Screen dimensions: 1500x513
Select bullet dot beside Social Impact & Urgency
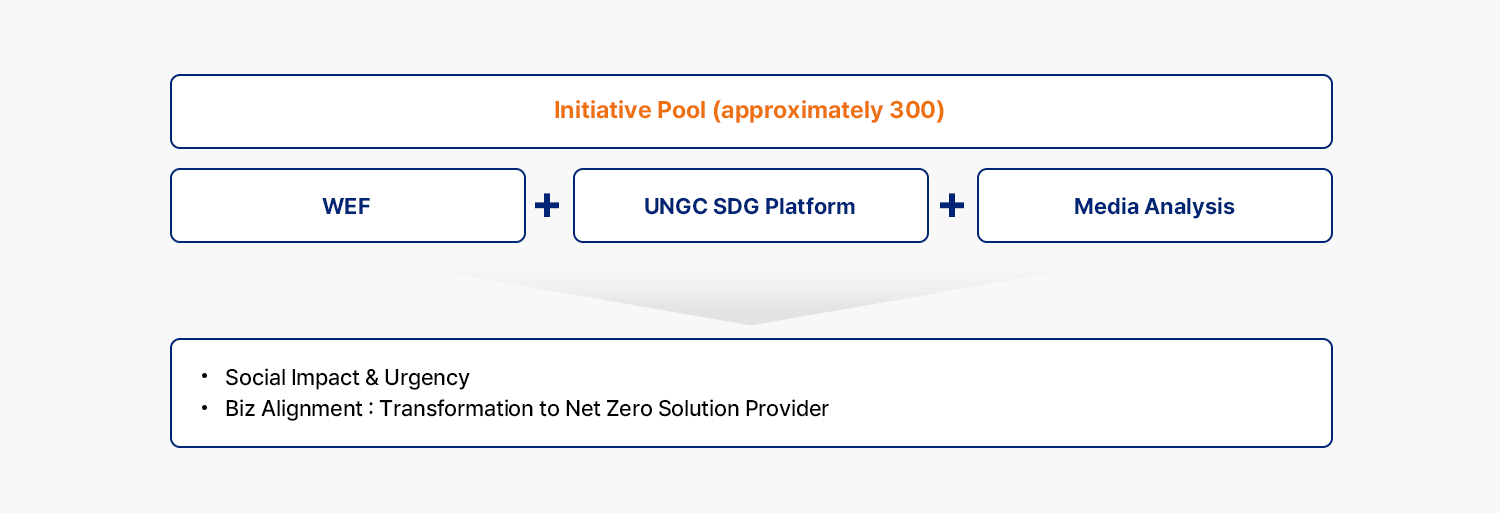[204, 377]
